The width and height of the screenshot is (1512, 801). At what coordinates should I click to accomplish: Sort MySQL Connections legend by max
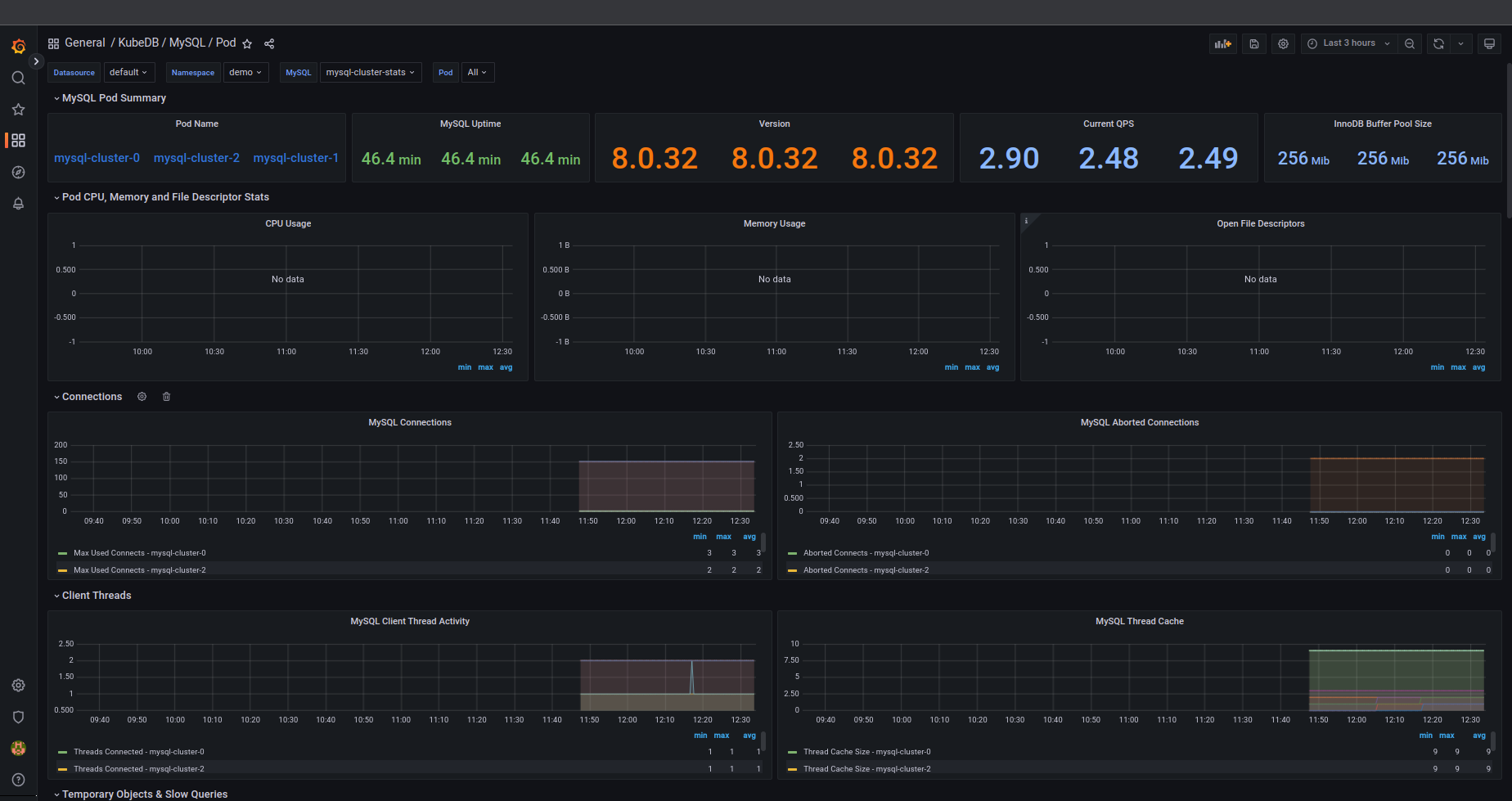tap(723, 536)
